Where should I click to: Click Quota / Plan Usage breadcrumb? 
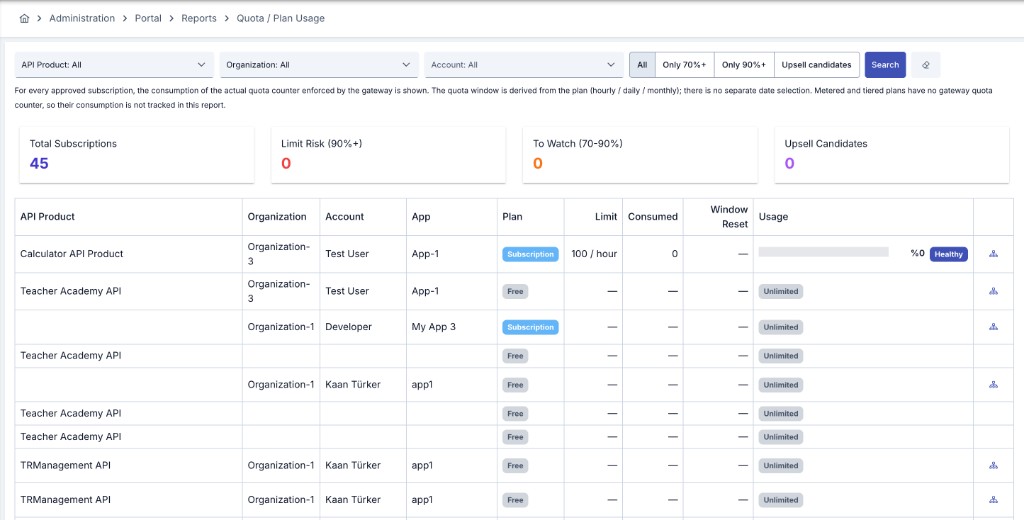click(280, 18)
